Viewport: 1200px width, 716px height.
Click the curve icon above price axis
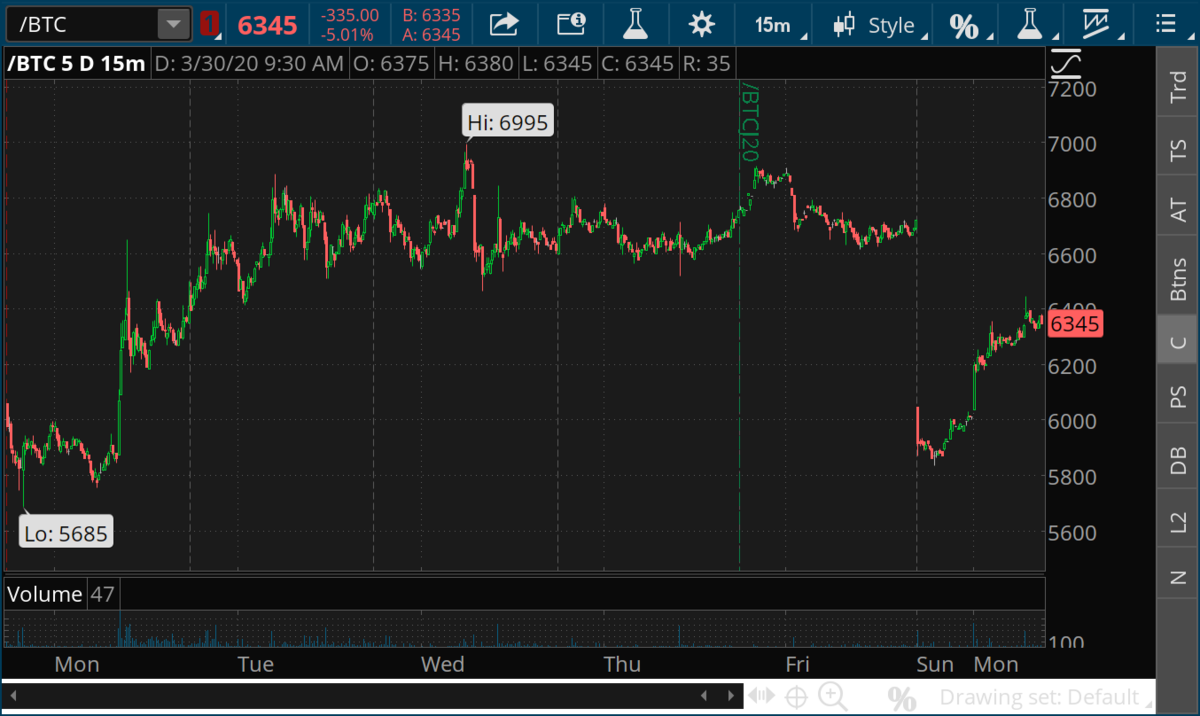click(1066, 64)
